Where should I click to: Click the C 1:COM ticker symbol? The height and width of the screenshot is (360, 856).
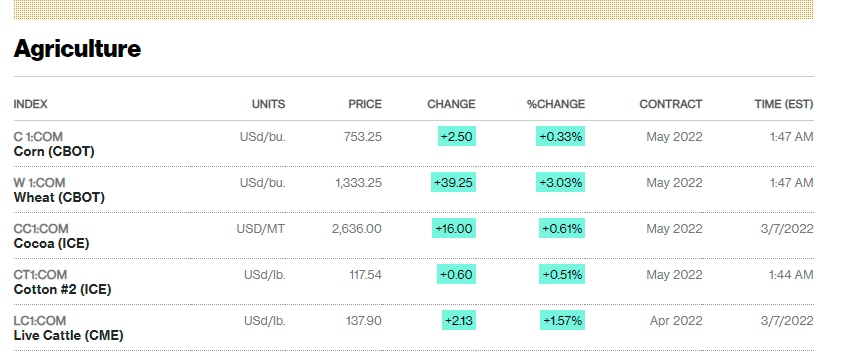(38, 137)
